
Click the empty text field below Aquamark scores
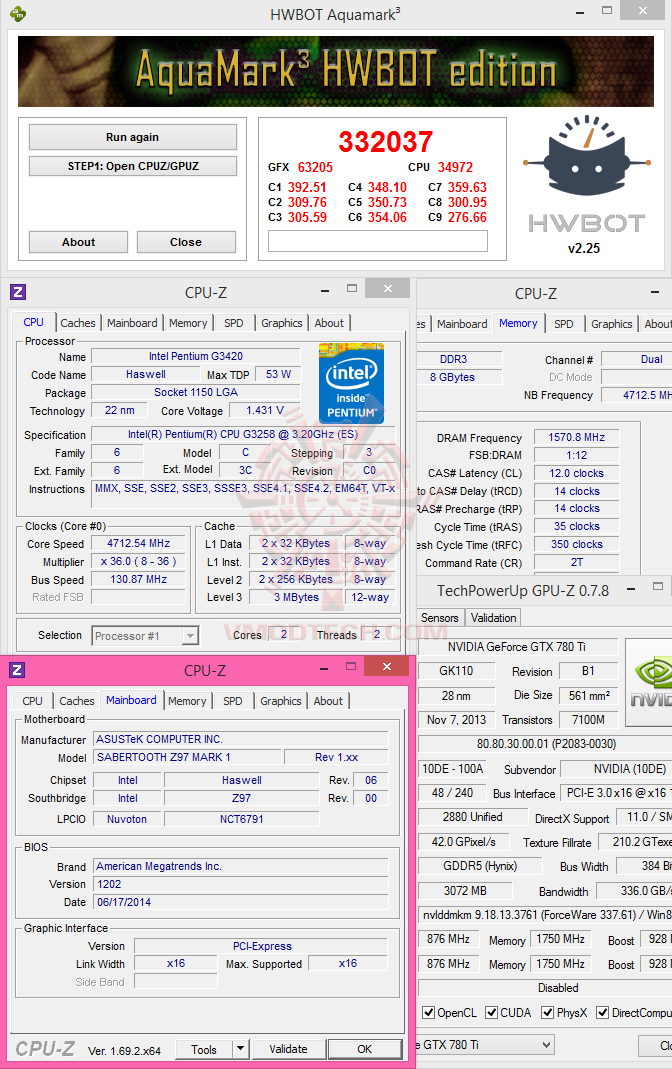point(378,241)
